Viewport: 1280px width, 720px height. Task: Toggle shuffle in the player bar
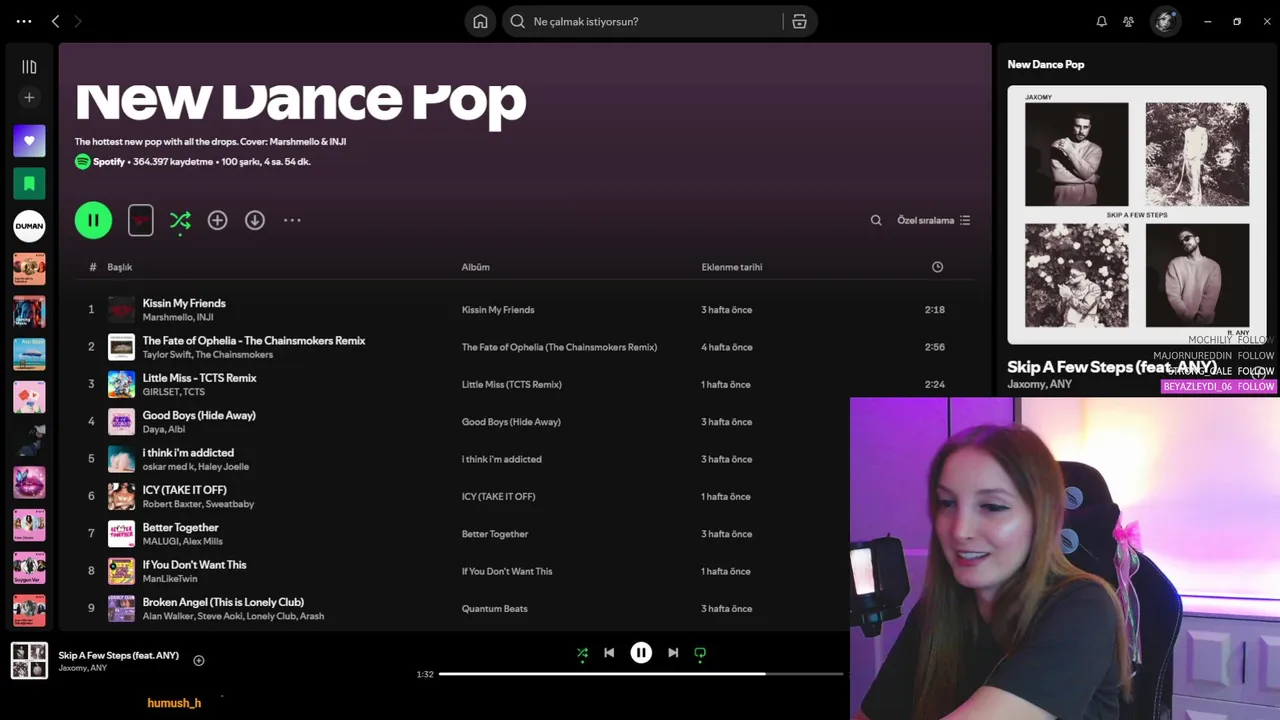pyautogui.click(x=582, y=653)
